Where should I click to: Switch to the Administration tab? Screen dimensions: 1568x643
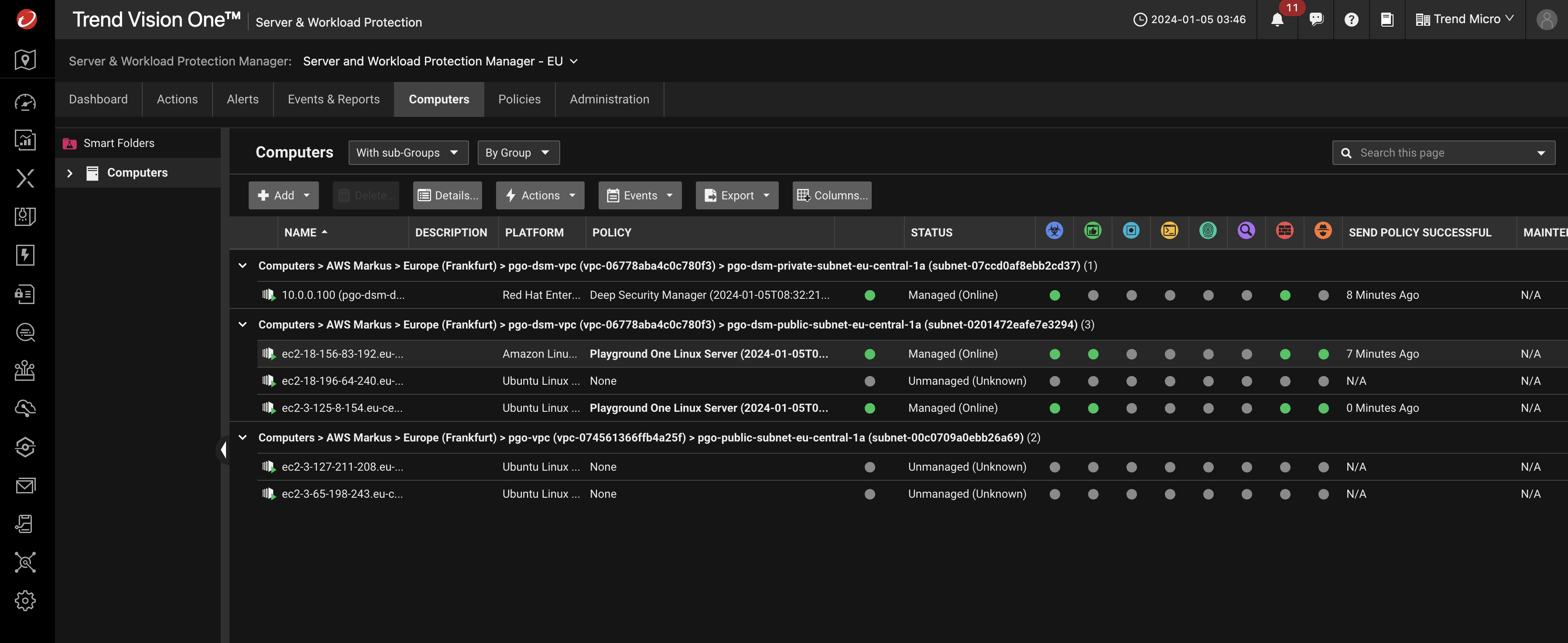pos(609,99)
